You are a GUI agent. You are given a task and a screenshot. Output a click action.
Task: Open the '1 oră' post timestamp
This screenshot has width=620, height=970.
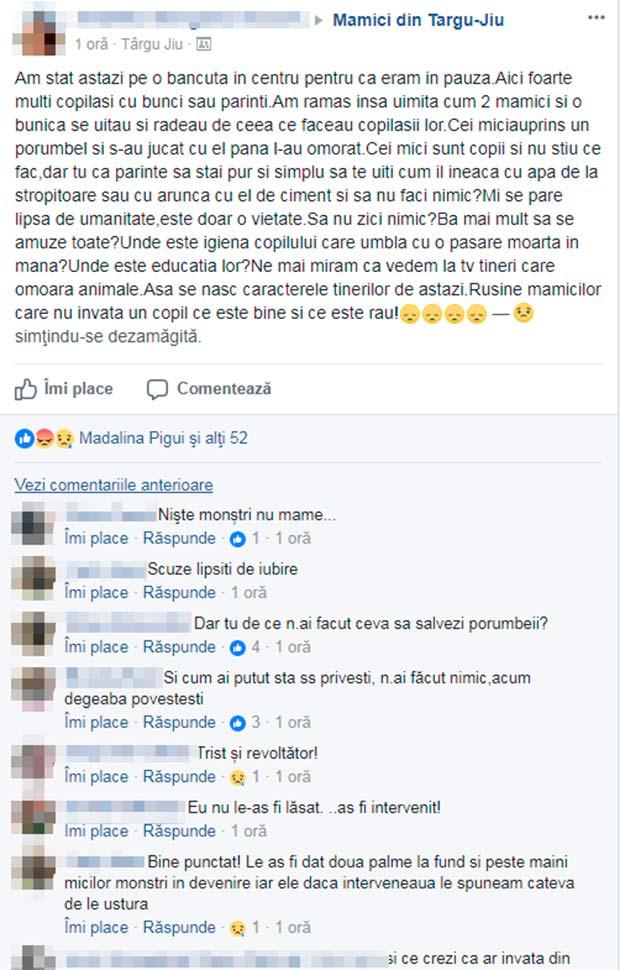[91, 44]
